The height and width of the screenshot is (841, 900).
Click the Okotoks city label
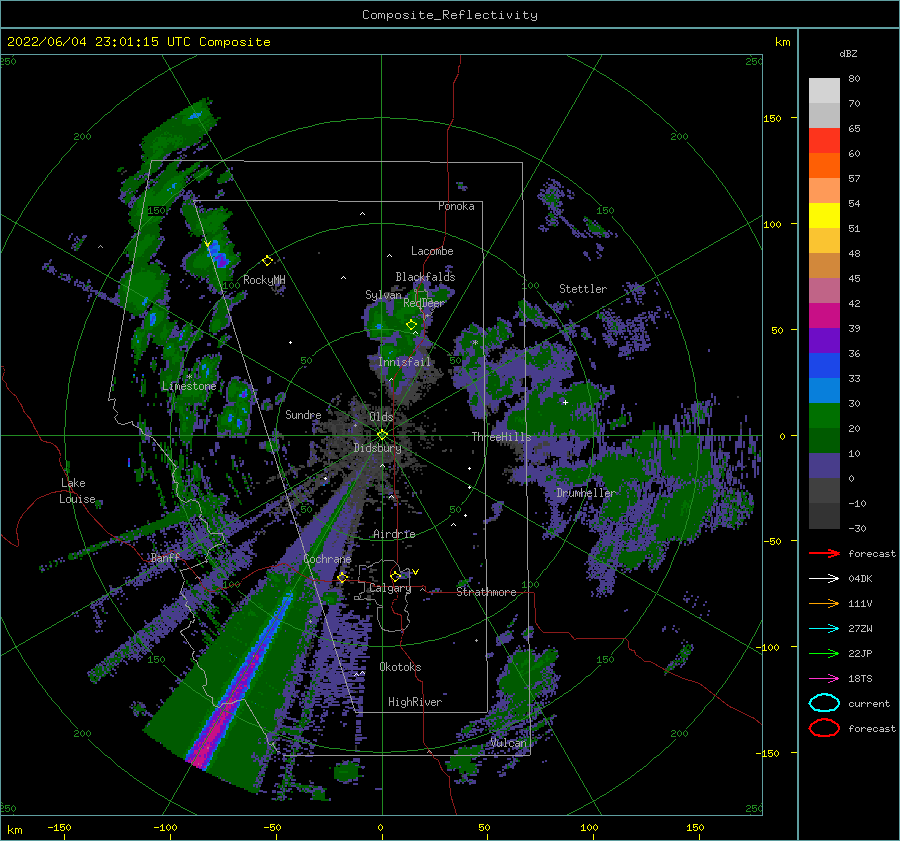tap(400, 667)
